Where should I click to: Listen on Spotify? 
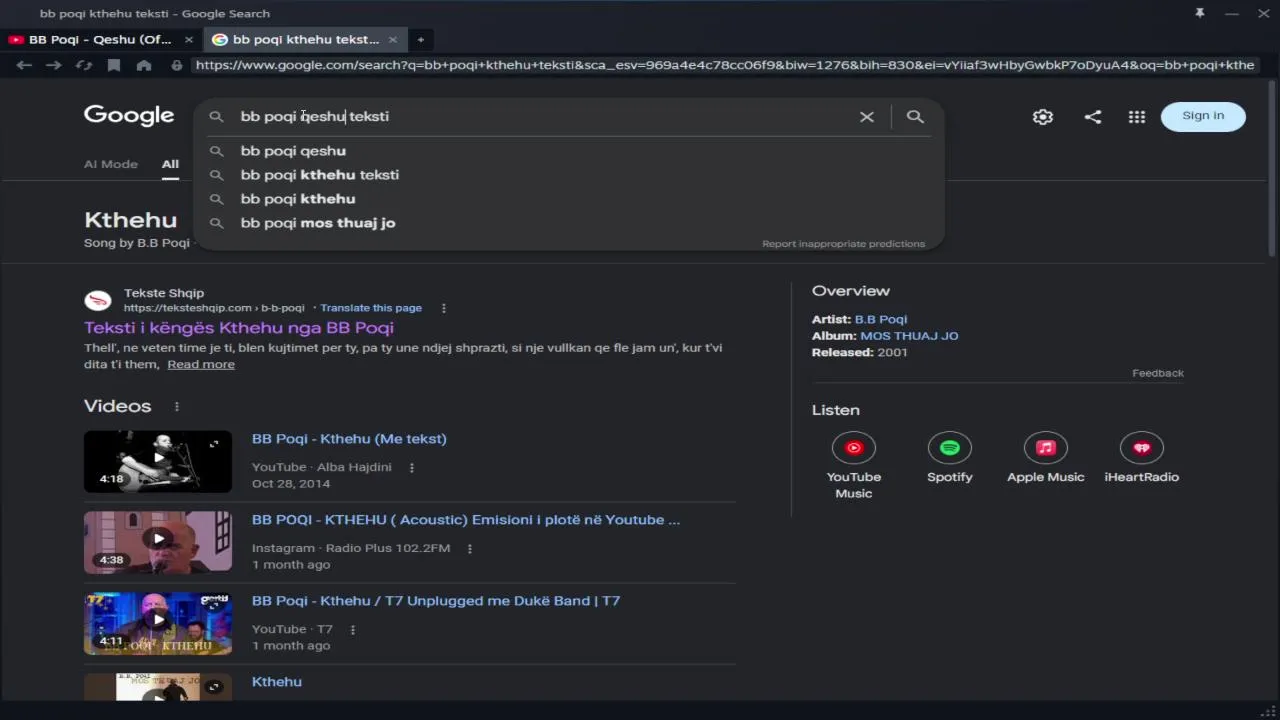click(950, 458)
